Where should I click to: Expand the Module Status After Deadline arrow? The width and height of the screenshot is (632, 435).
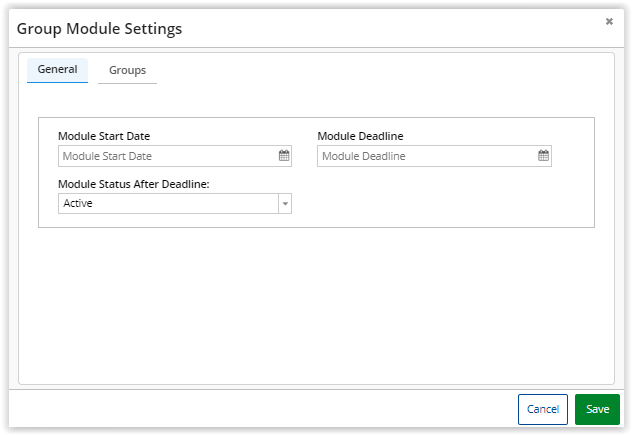coord(285,204)
